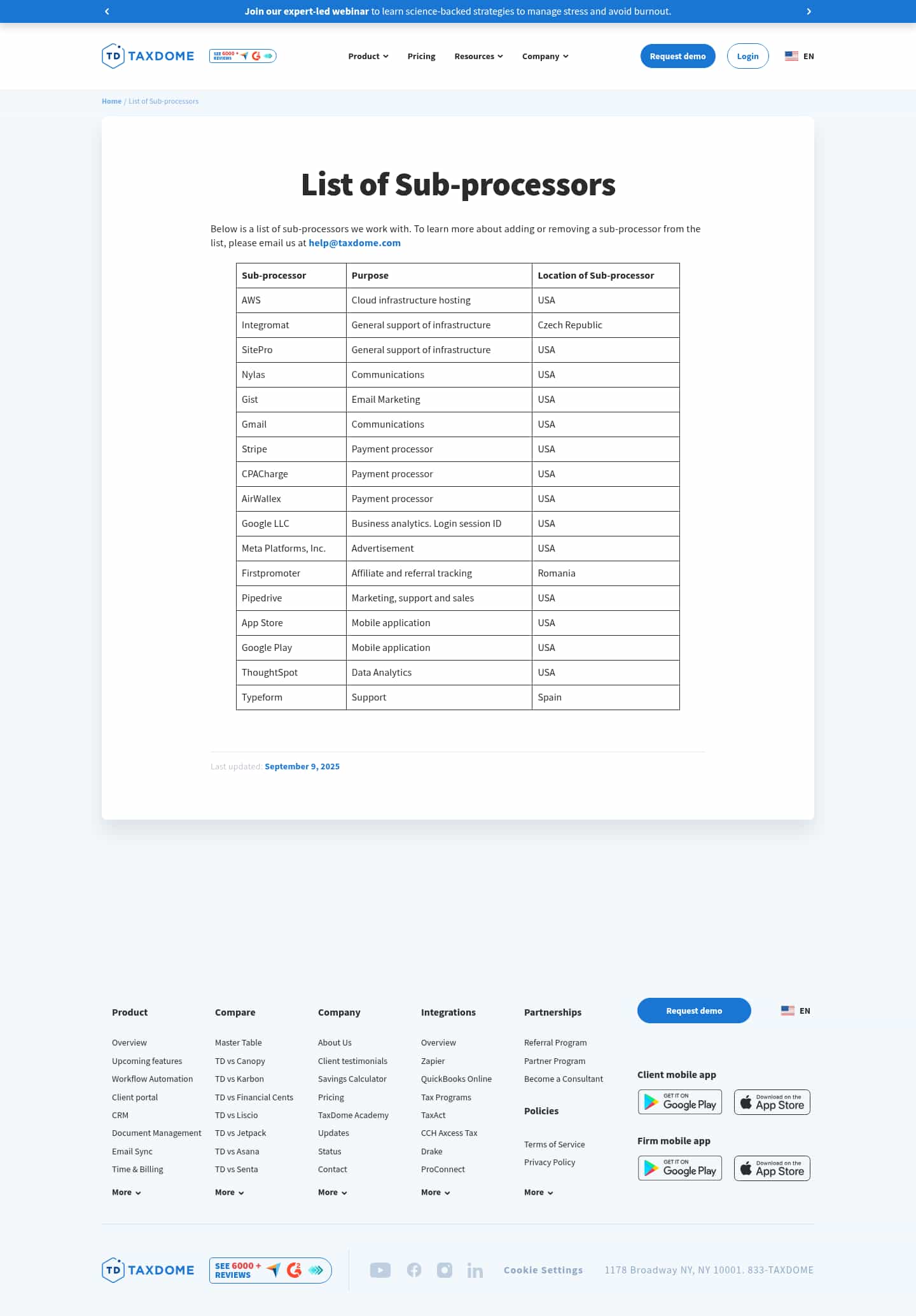The width and height of the screenshot is (916, 1316).
Task: Open the Company navigation menu
Action: click(x=545, y=56)
